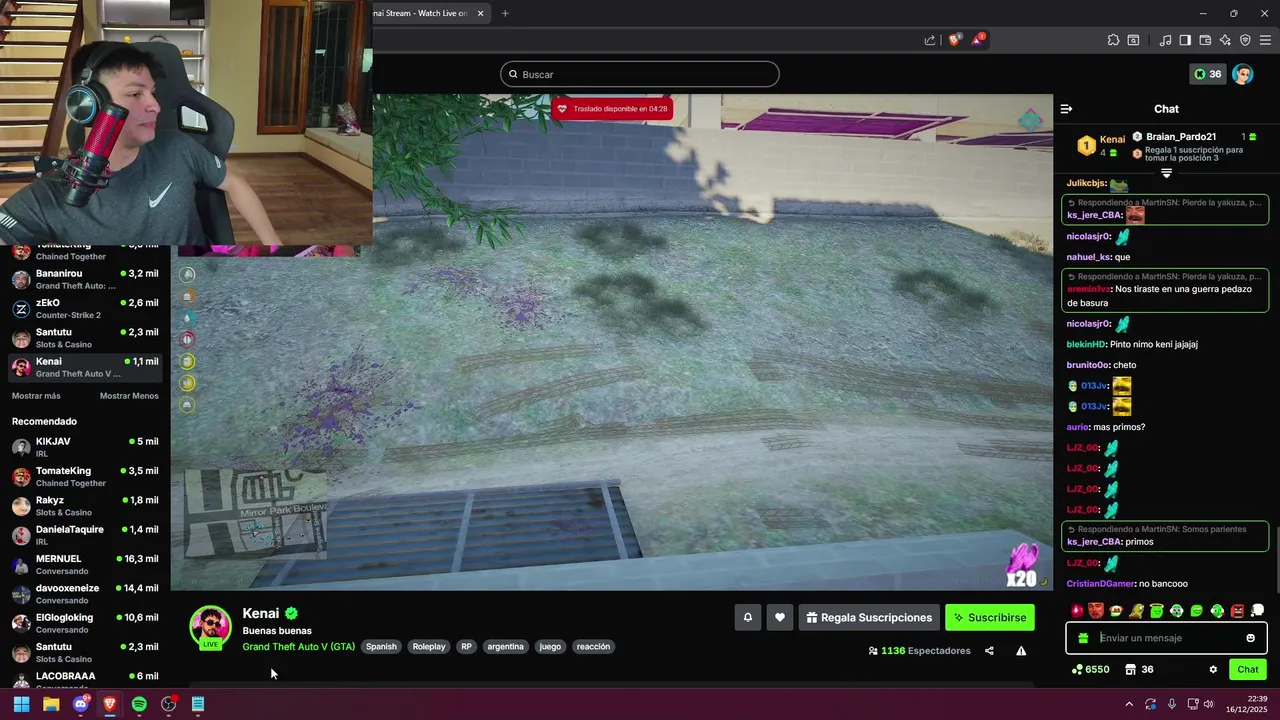
Task: Open OBS Studio from the taskbar
Action: click(x=168, y=704)
